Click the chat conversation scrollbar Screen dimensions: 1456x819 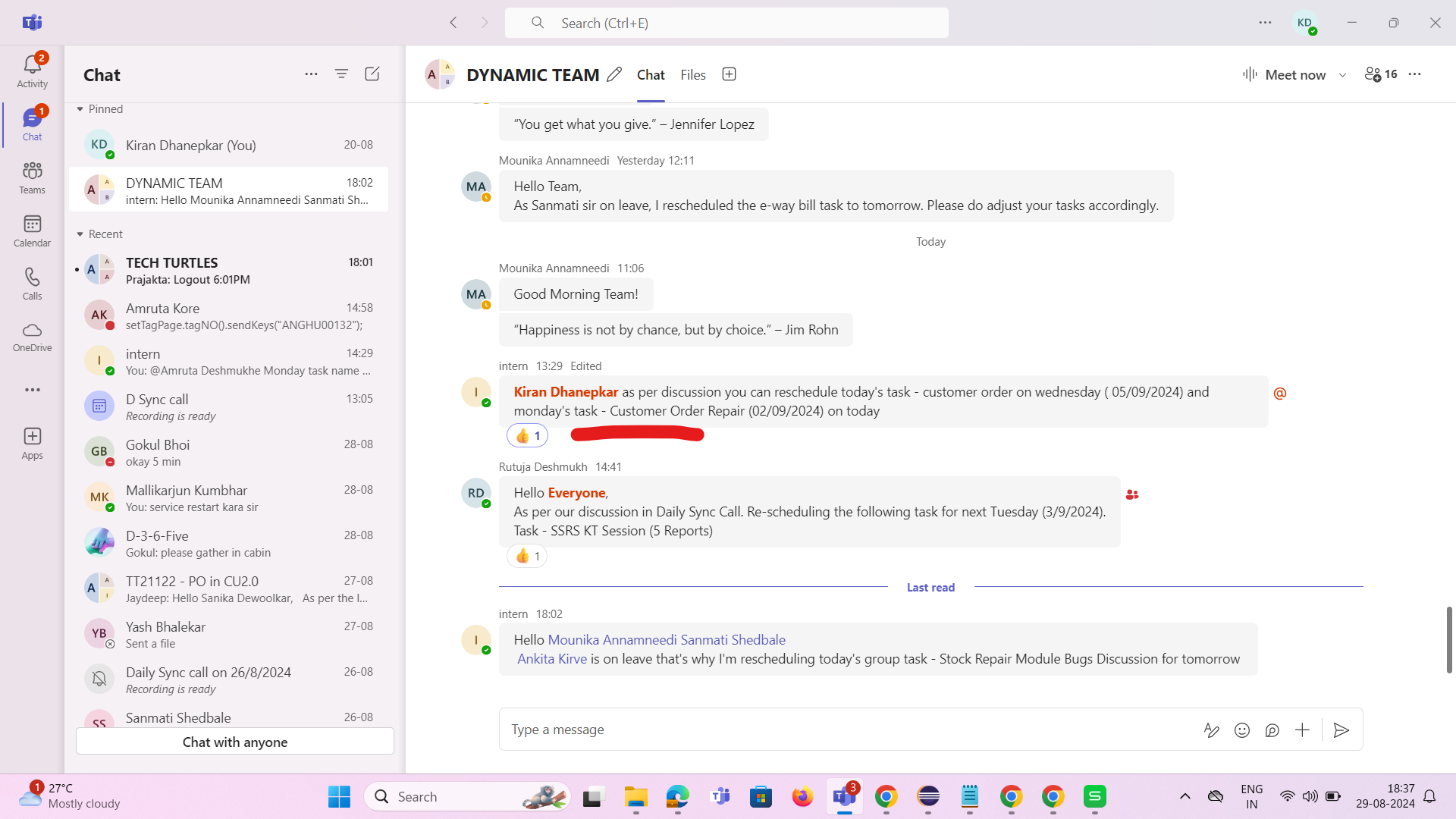[x=1448, y=639]
